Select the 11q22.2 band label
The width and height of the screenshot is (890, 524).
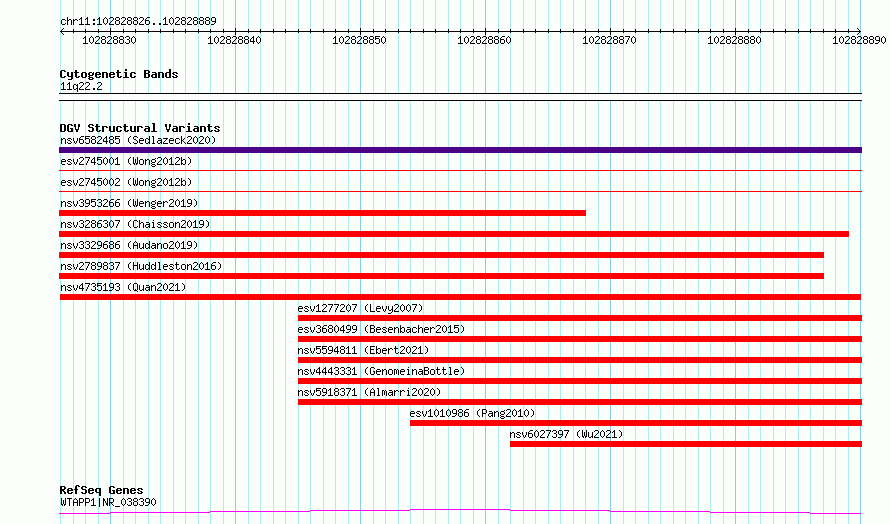point(81,86)
